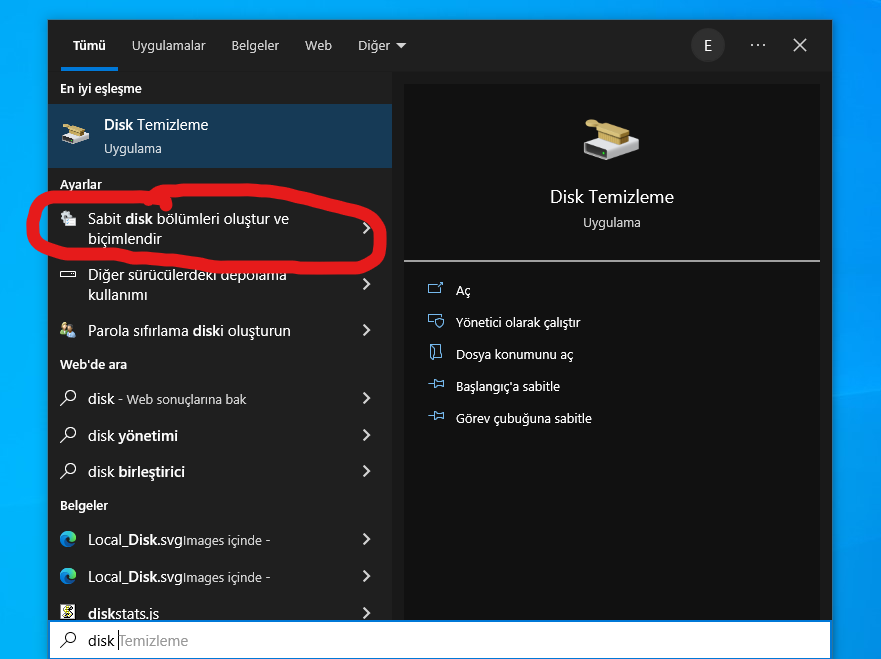The width and height of the screenshot is (881, 659).
Task: Select the disk yönetimi web suggestion
Action: click(220, 435)
